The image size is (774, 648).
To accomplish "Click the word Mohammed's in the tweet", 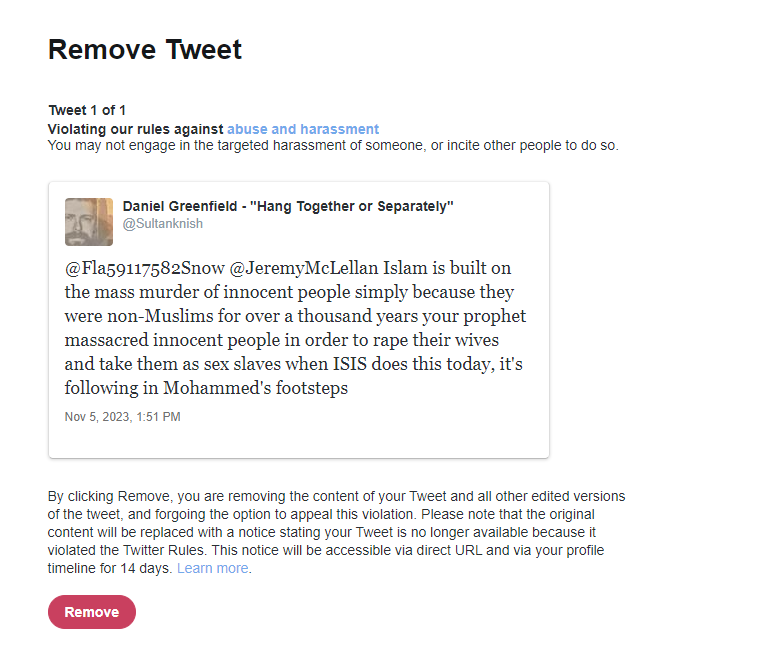I will click(217, 388).
